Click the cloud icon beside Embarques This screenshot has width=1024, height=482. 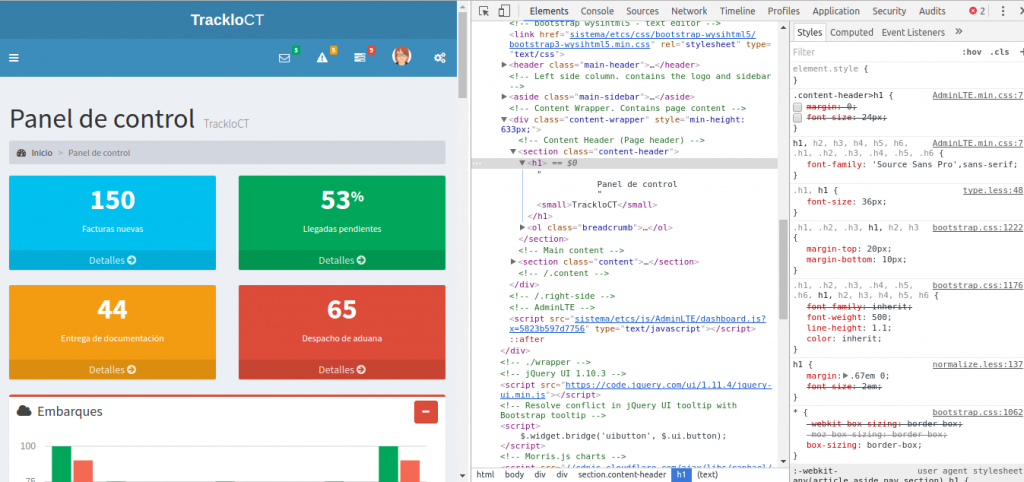[24, 411]
